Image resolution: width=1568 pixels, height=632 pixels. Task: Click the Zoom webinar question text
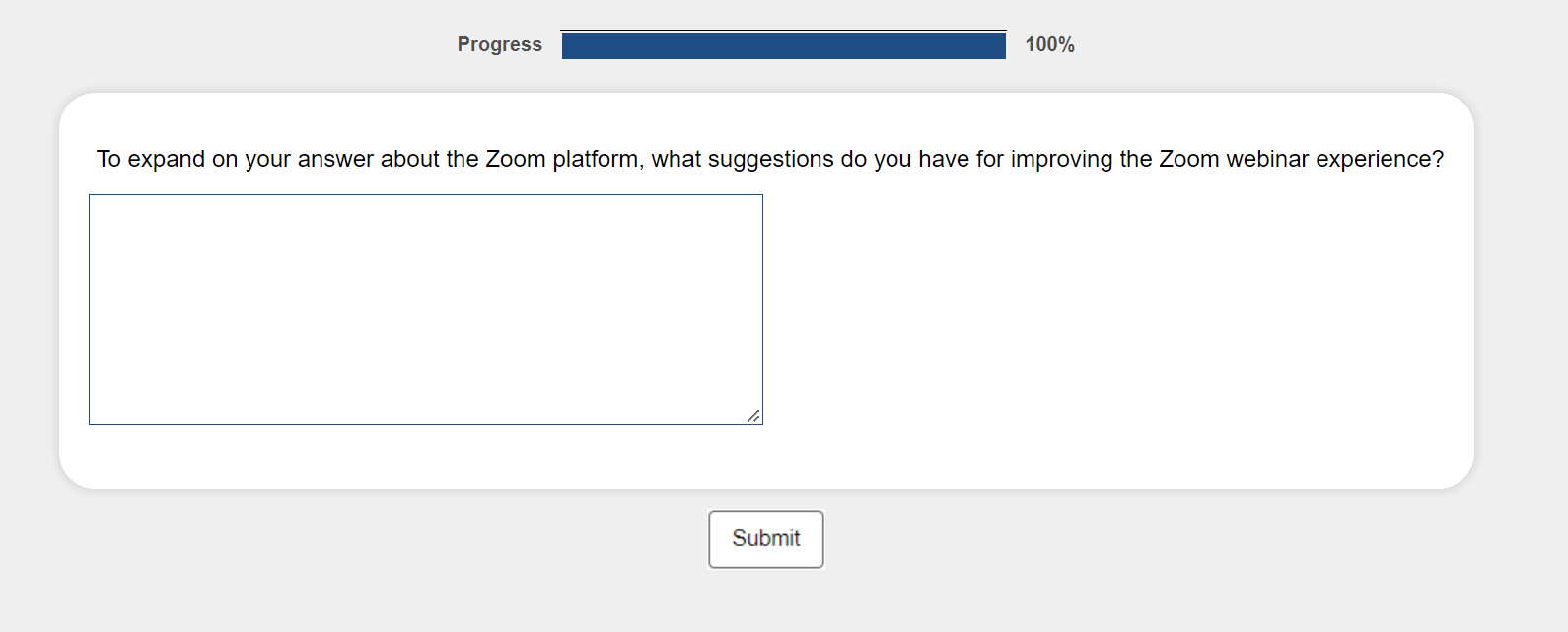(x=769, y=159)
